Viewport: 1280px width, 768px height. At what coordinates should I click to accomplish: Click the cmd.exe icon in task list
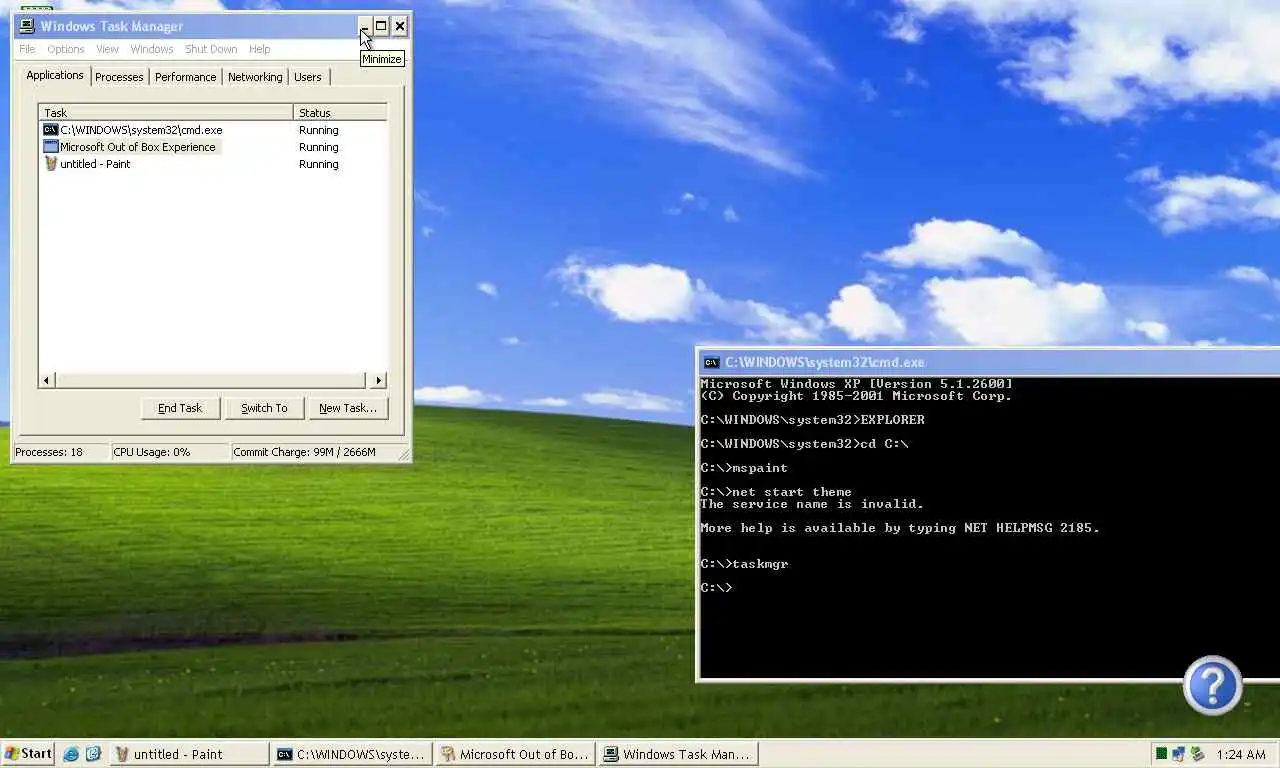pyautogui.click(x=50, y=130)
